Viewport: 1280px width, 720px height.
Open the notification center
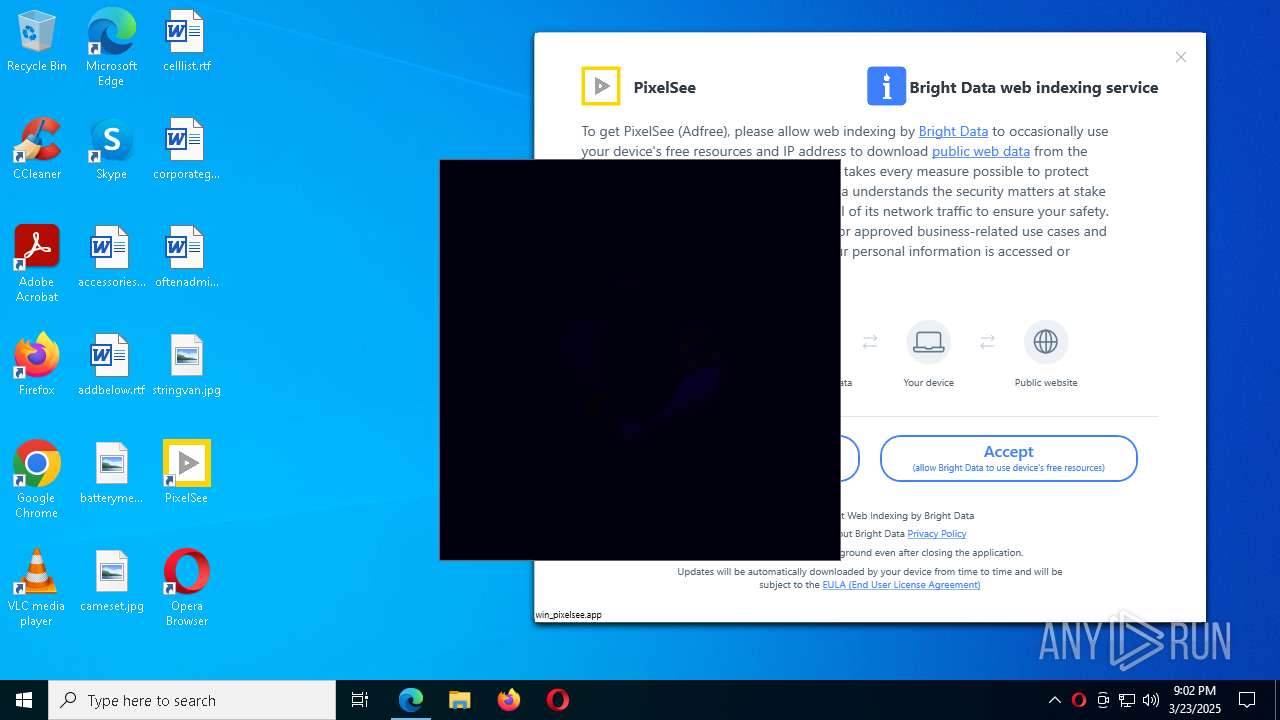(x=1247, y=700)
